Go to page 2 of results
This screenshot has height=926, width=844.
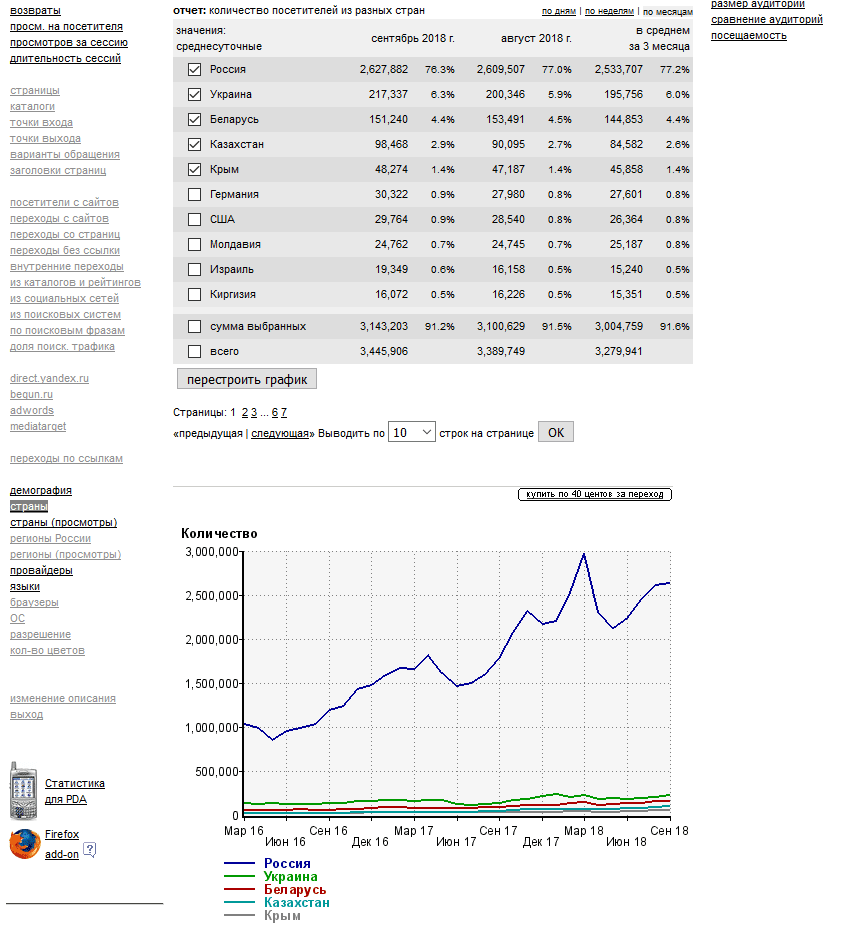(245, 412)
